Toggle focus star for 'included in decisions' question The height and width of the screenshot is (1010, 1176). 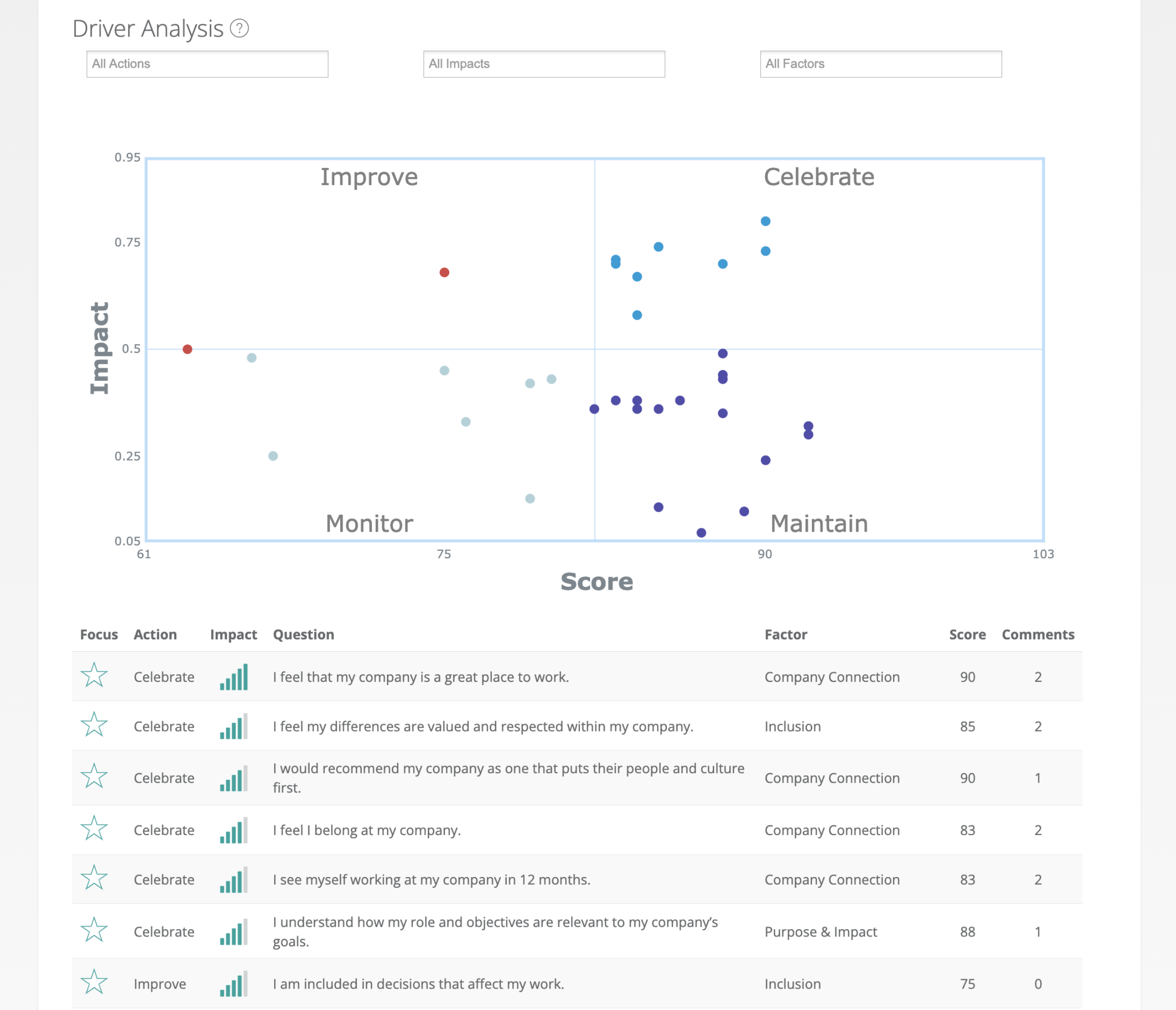(x=94, y=984)
